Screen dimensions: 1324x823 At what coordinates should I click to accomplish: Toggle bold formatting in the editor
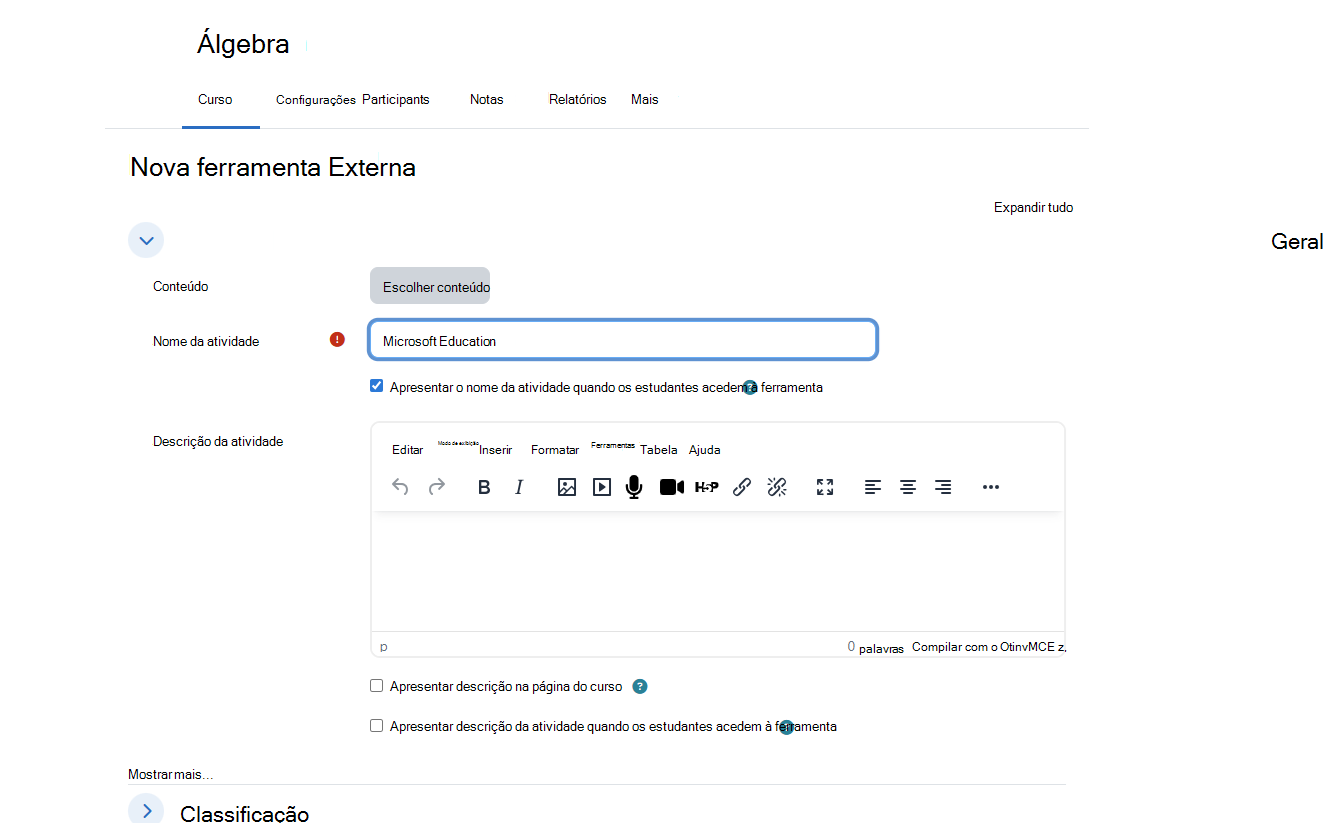click(x=484, y=487)
